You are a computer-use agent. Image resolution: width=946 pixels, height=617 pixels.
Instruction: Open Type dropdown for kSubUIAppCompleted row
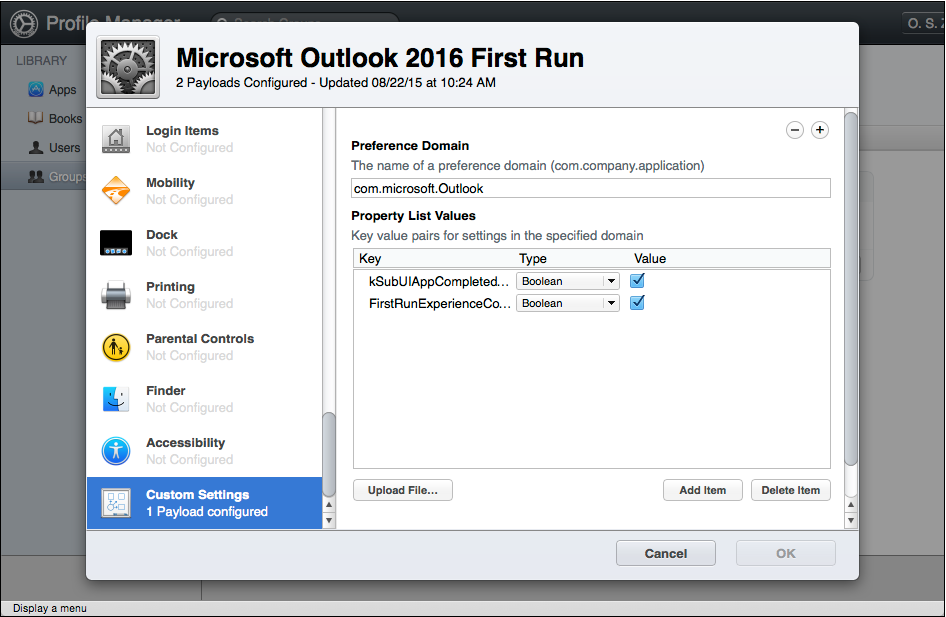[568, 281]
